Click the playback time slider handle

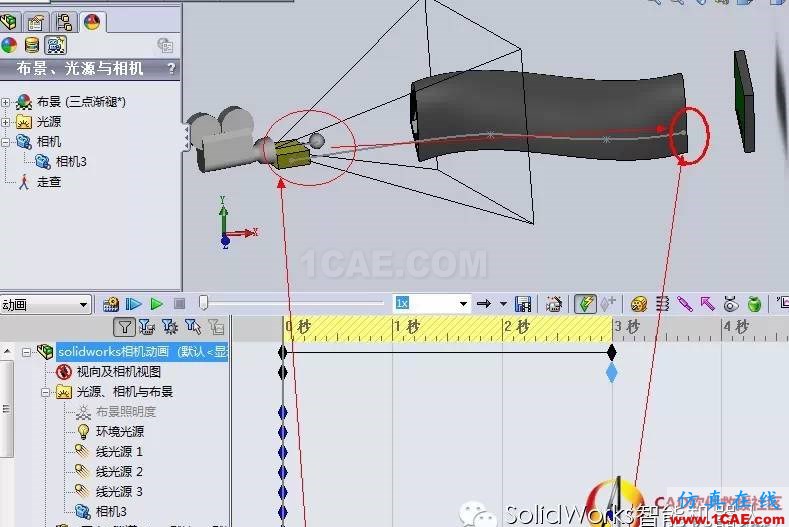203,303
